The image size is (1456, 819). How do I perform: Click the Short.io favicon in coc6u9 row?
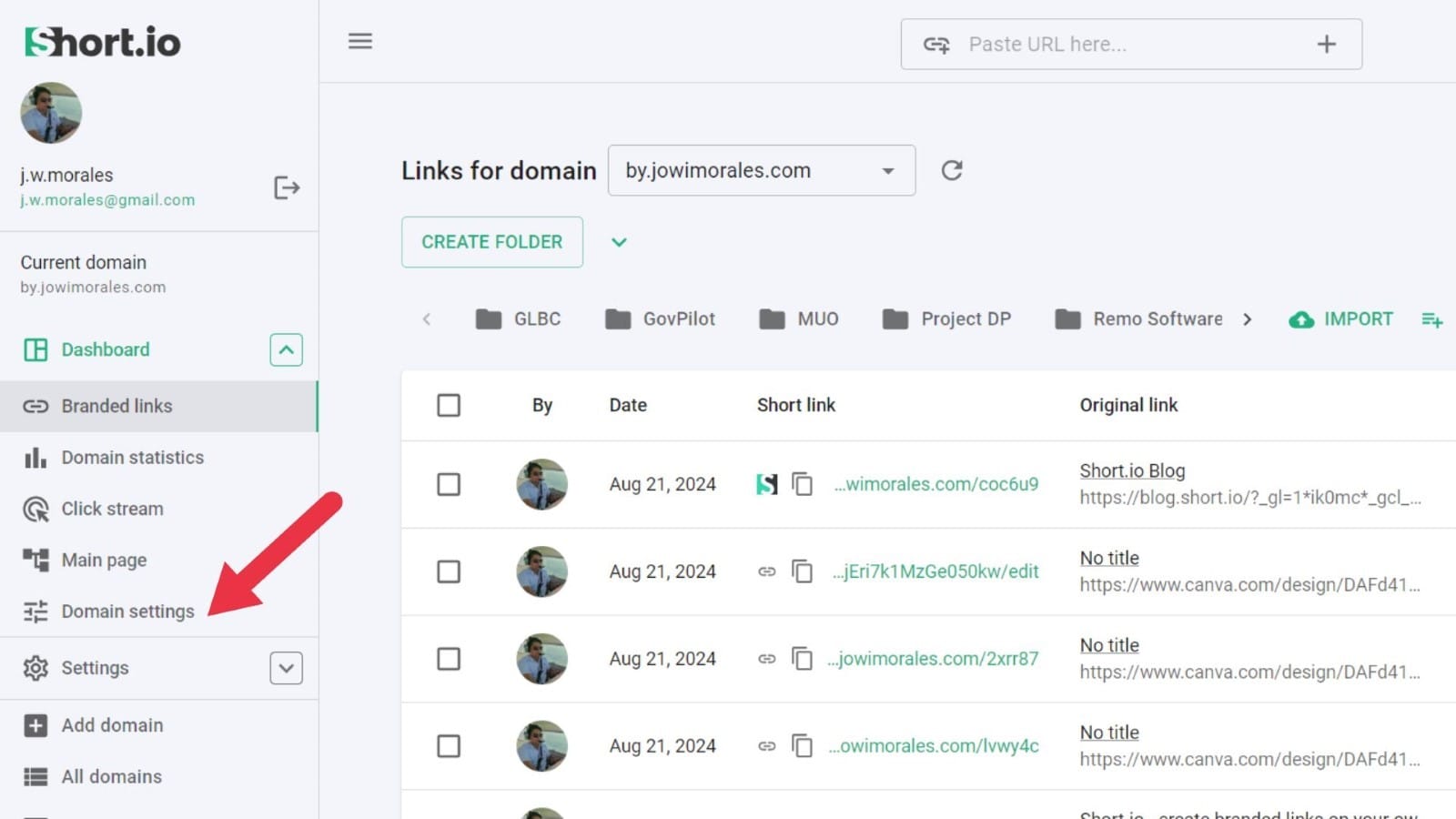(x=767, y=484)
